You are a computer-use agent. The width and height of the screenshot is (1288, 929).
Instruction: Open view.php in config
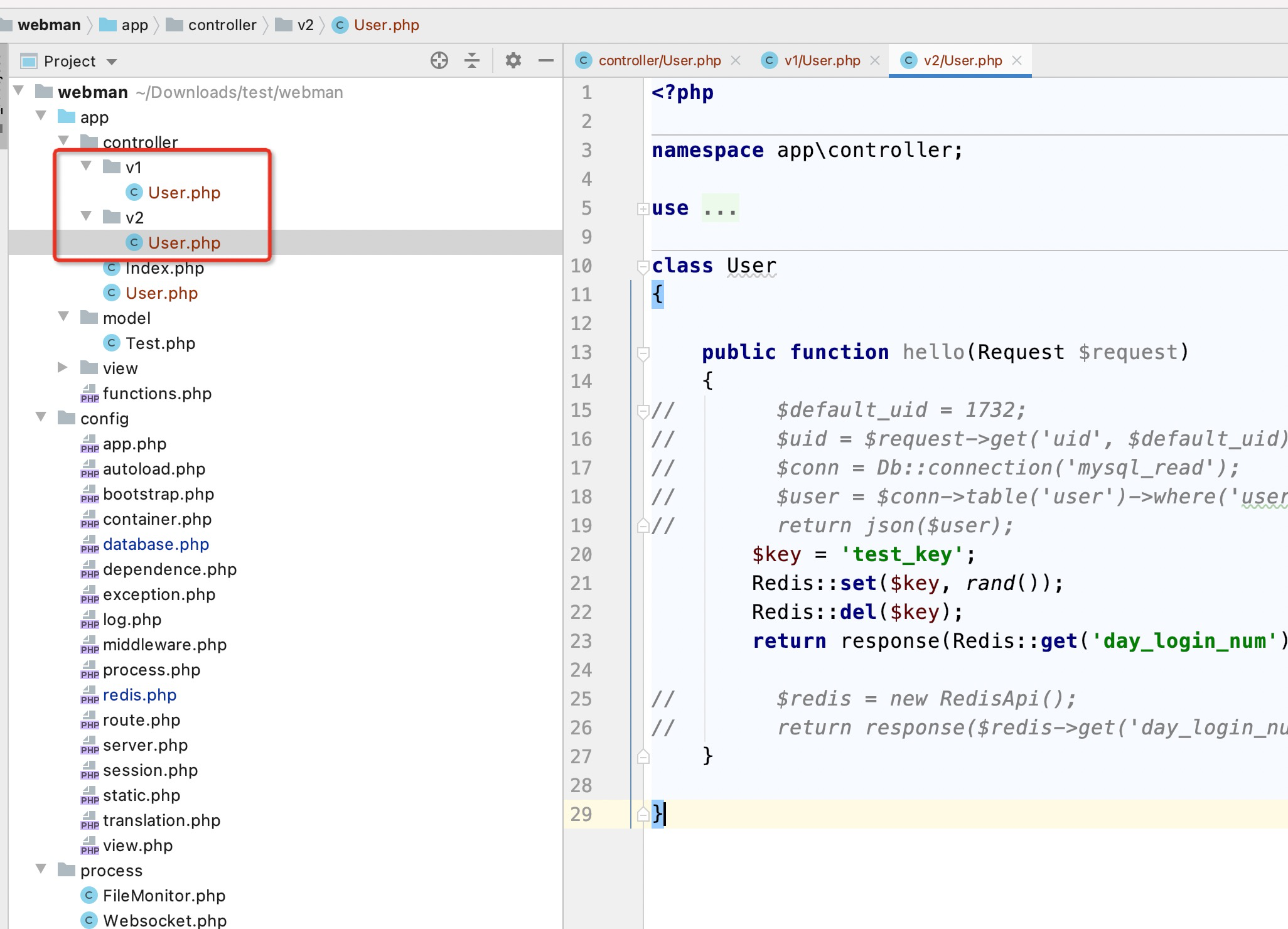pyautogui.click(x=137, y=846)
